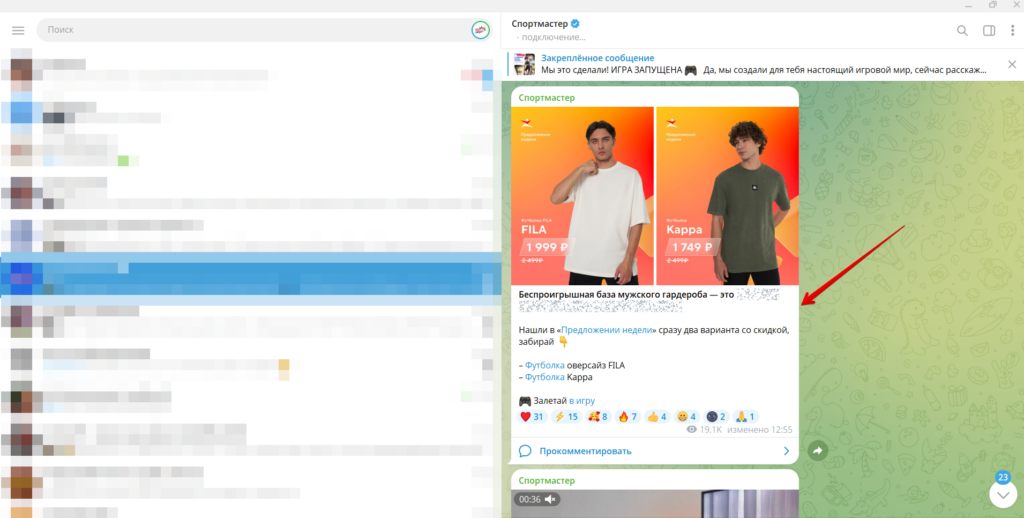Open the FILA t-shirt promo image
This screenshot has height=518, width=1024.
pos(583,195)
